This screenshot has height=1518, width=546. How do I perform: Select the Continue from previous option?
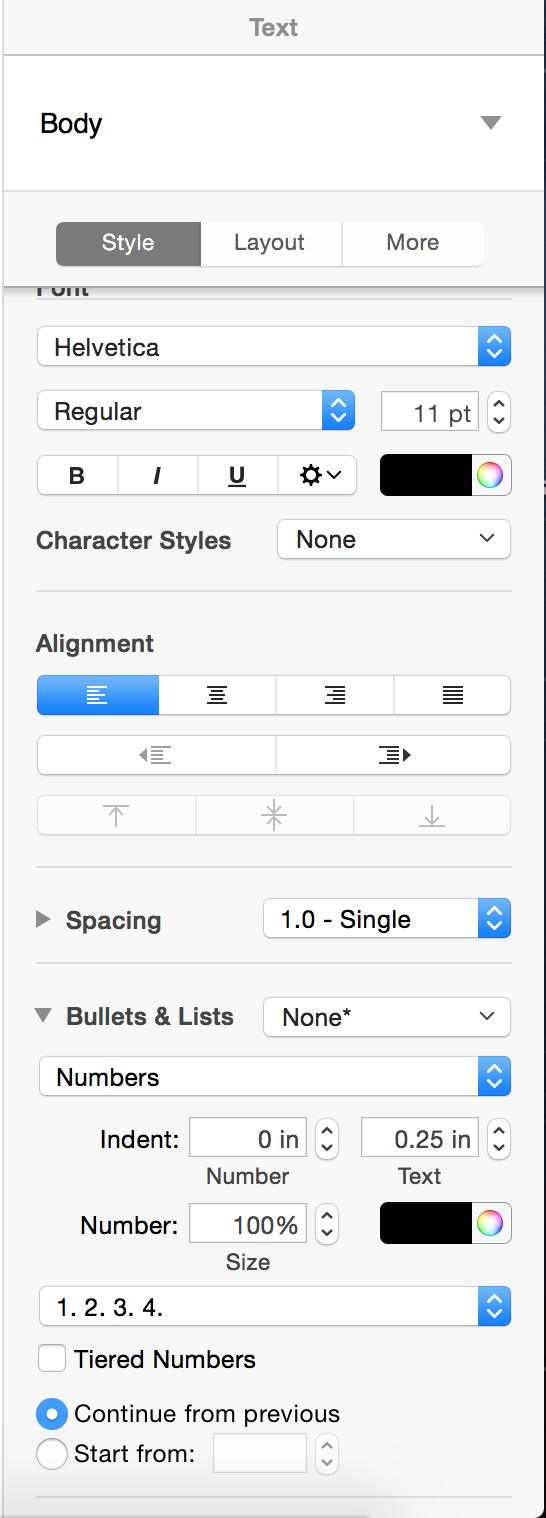(x=51, y=1414)
